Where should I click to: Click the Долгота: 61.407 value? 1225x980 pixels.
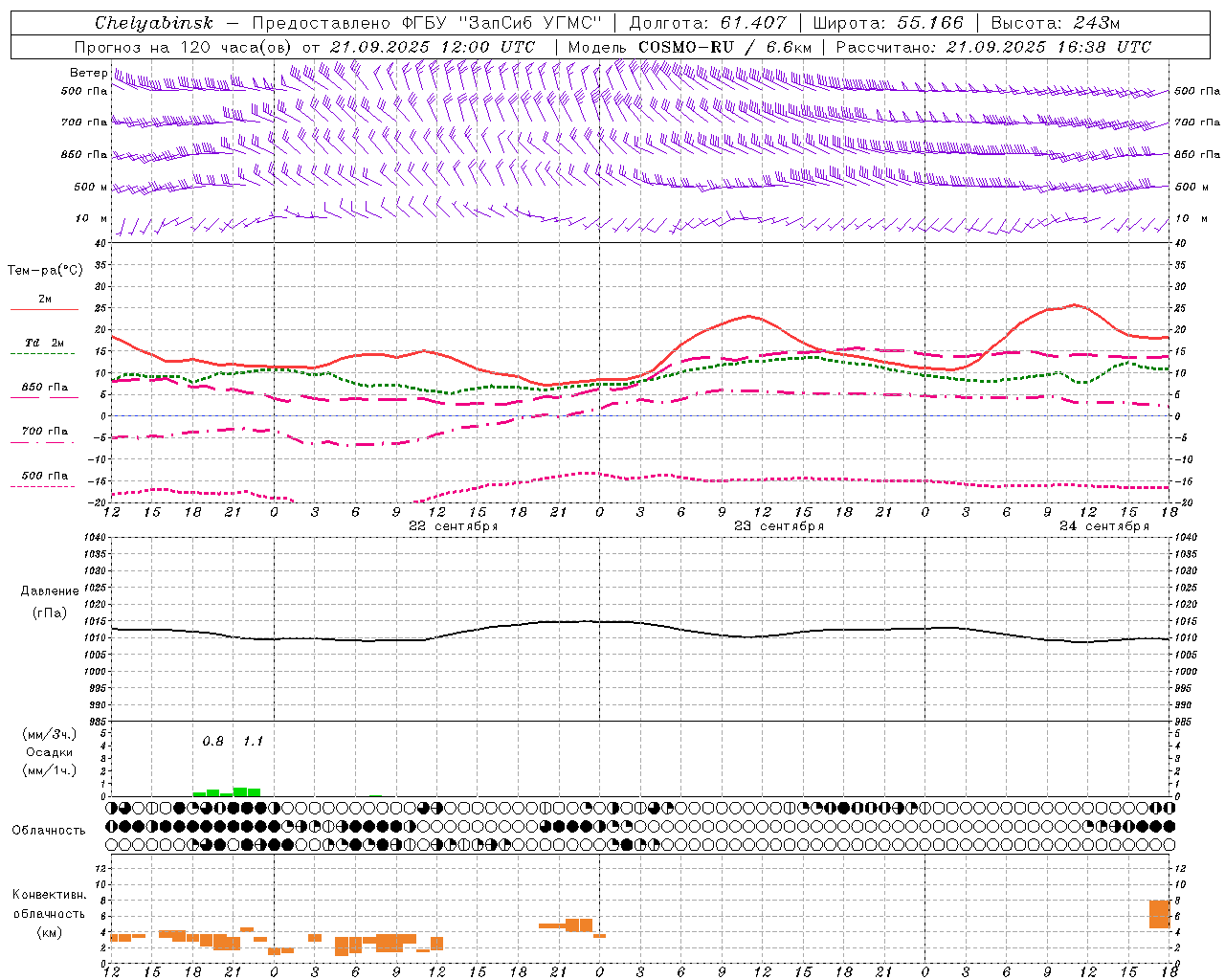click(708, 23)
